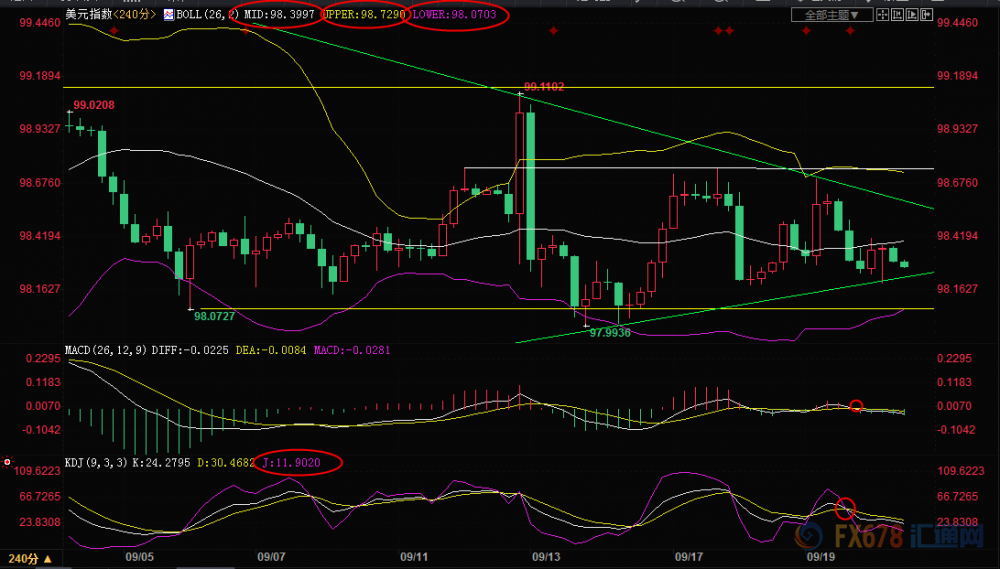Viewport: 1000px width, 569px height.
Task: Click the red circle icon beside KDJ label
Action: (x=7, y=461)
